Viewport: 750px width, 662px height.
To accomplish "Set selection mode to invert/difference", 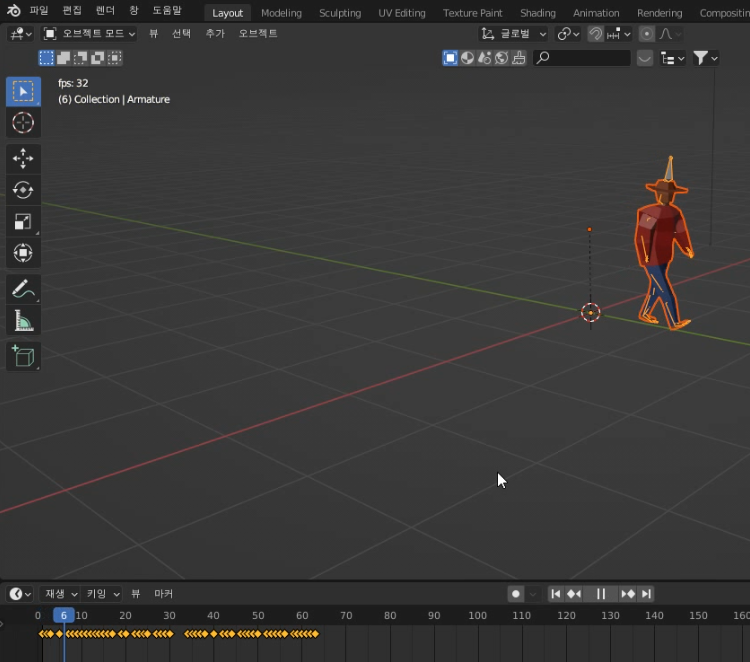I will point(98,58).
